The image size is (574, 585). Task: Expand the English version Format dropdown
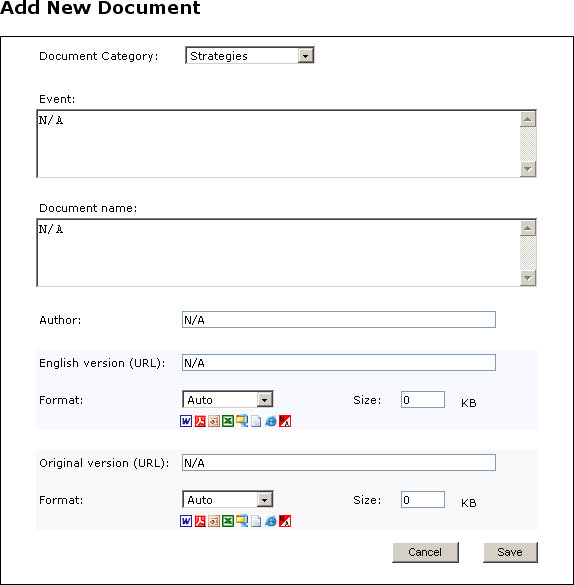(x=228, y=400)
